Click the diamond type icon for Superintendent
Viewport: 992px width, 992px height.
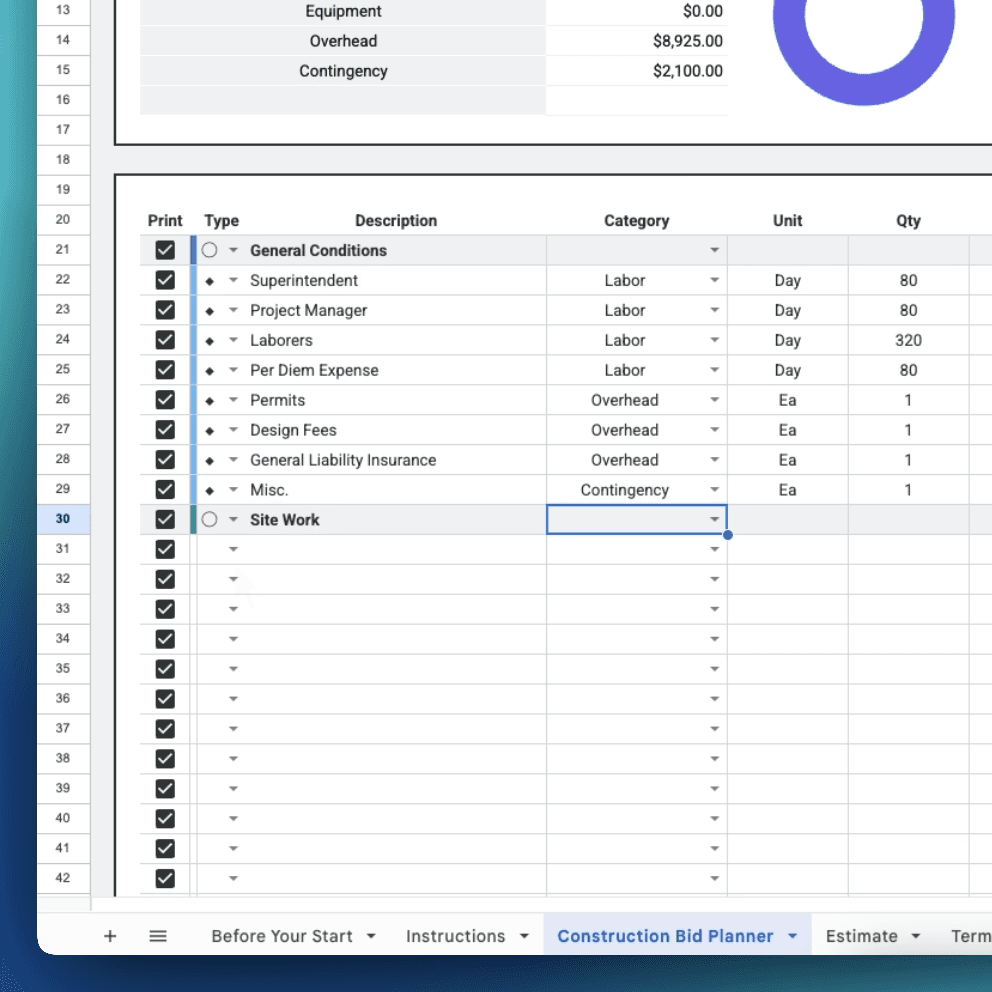pos(211,280)
